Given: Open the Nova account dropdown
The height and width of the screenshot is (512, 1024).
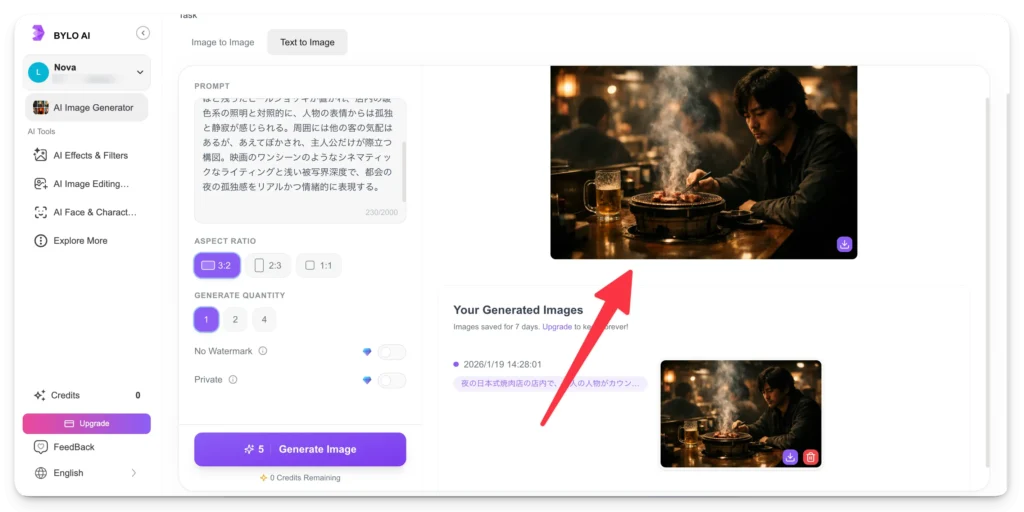Looking at the screenshot, I should point(86,72).
